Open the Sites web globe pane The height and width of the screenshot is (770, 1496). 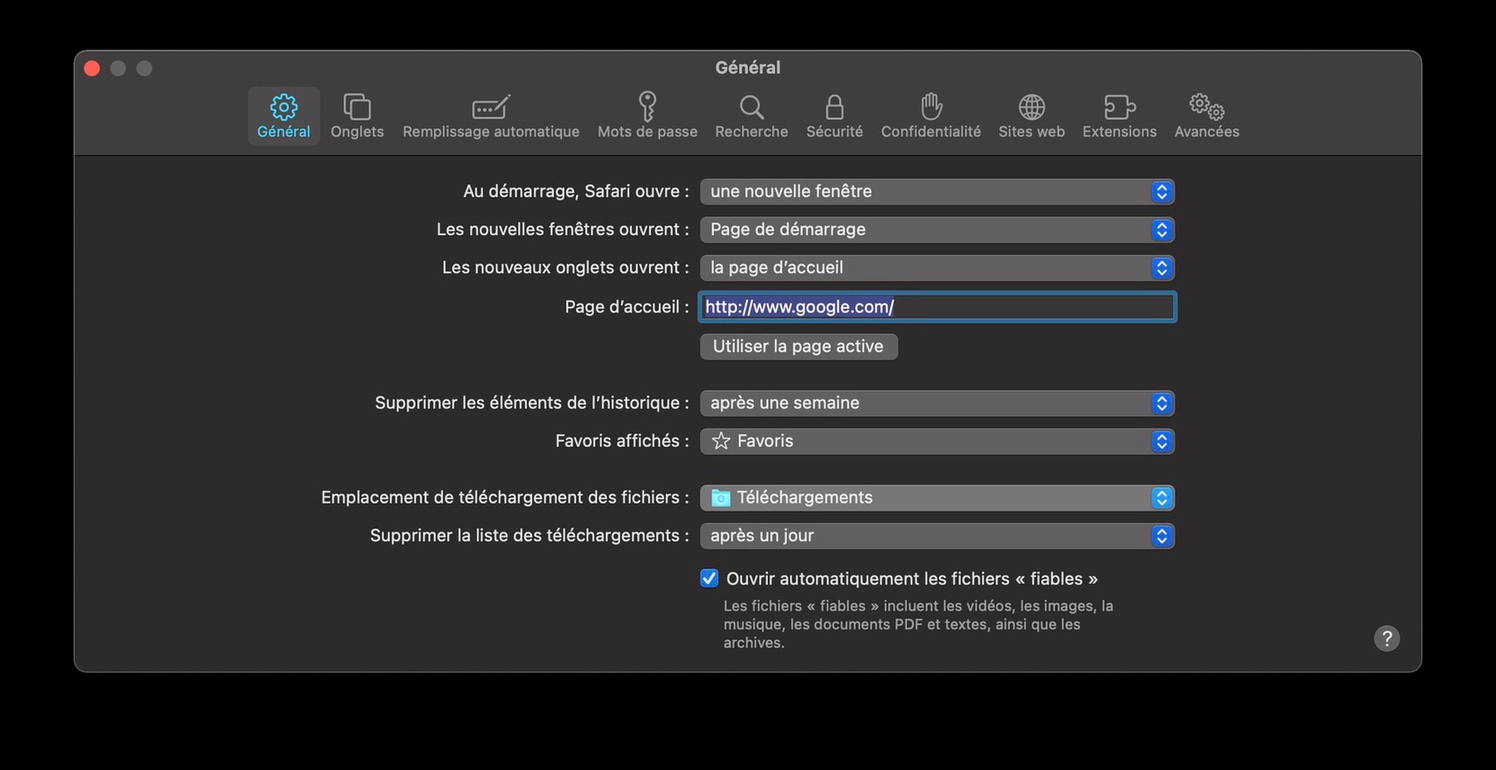(x=1031, y=116)
